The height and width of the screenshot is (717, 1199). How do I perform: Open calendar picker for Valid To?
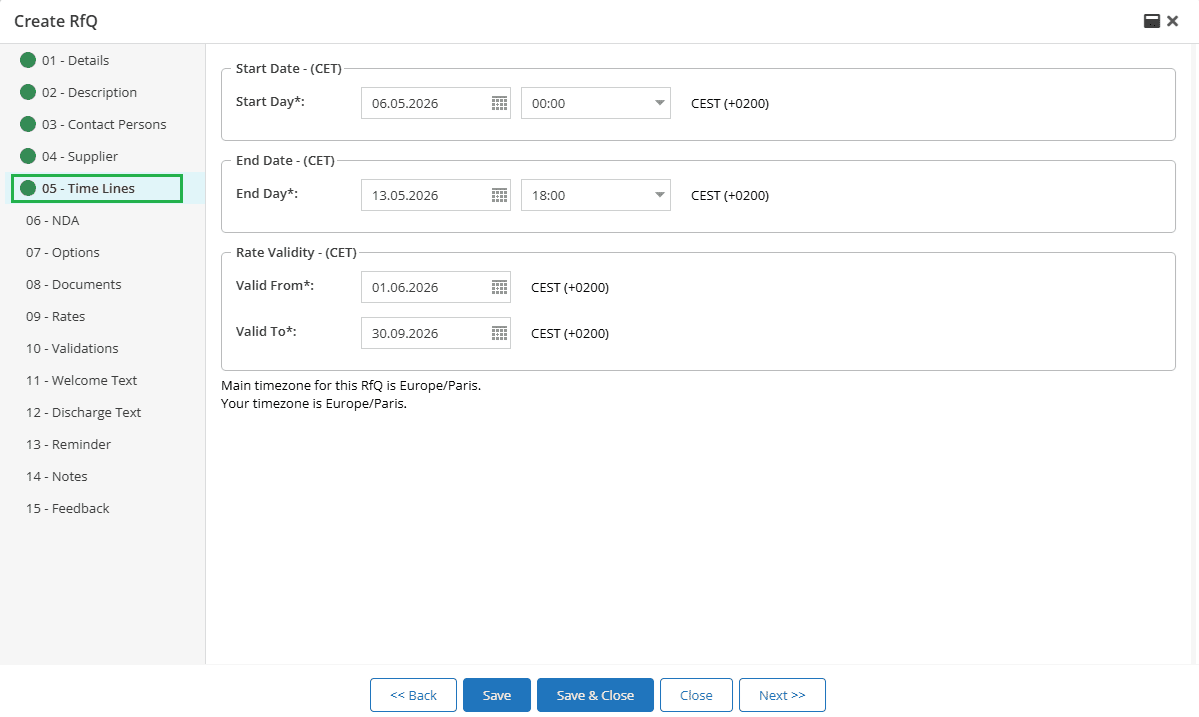click(499, 333)
